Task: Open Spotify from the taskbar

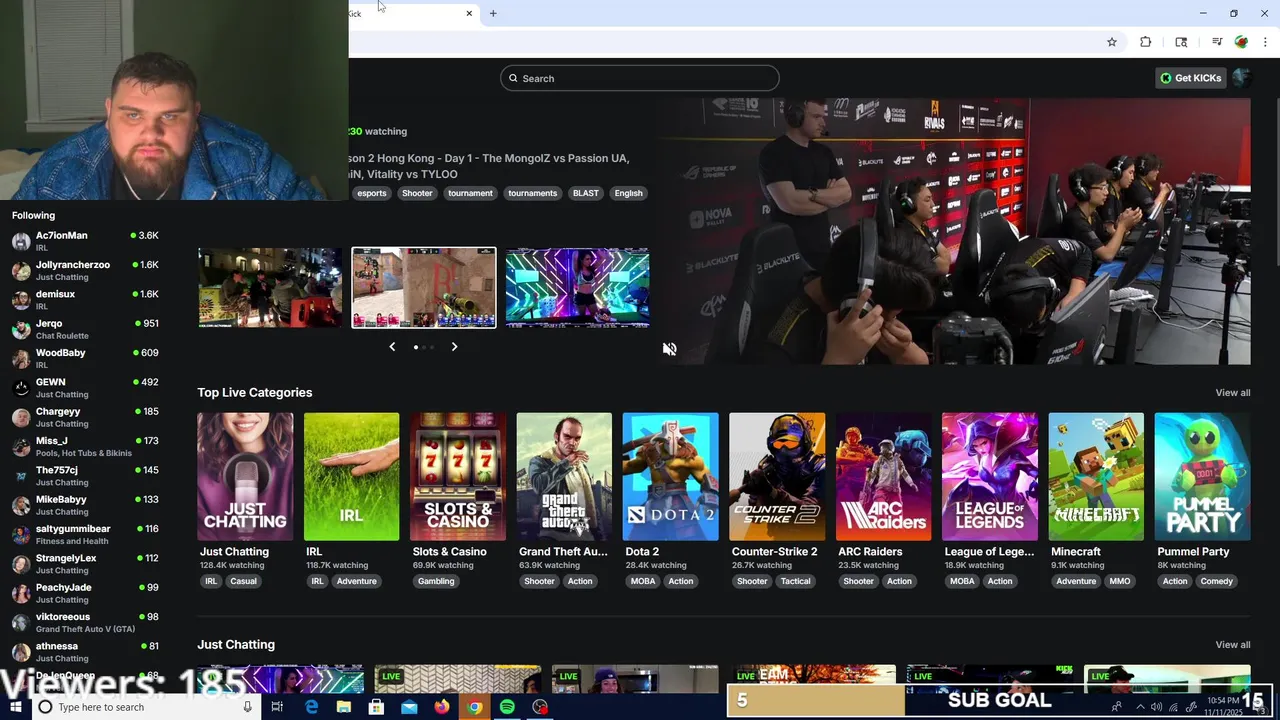Action: click(507, 707)
